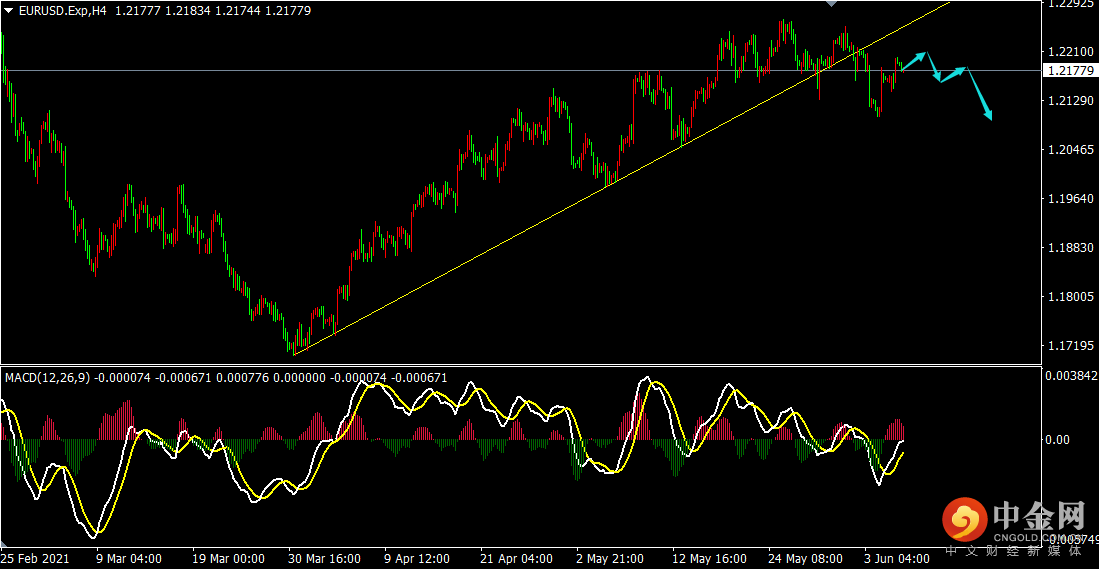Click the 1.18830 price axis label
This screenshot has width=1099, height=569.
pos(1069,248)
